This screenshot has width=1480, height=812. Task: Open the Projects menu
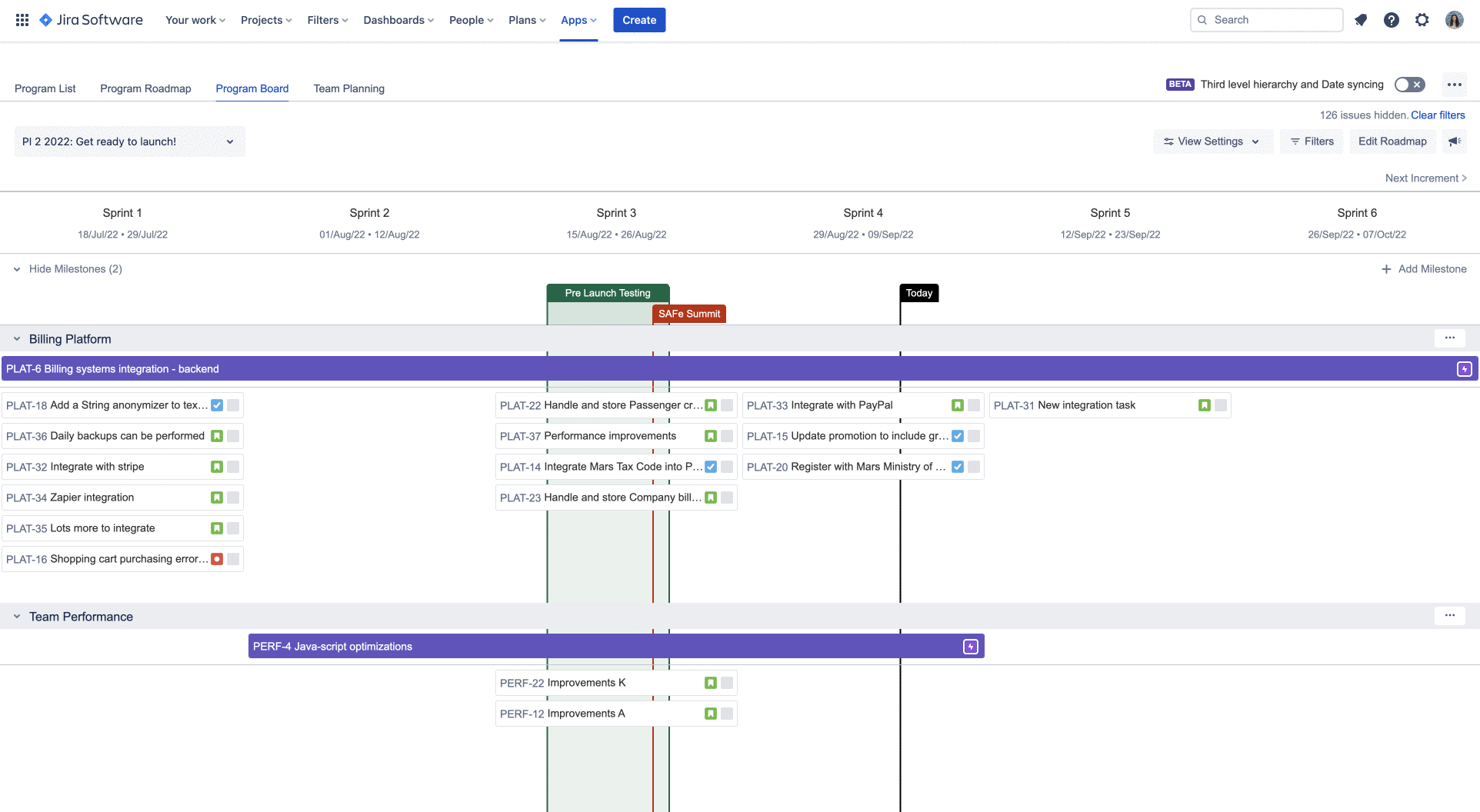pos(266,20)
